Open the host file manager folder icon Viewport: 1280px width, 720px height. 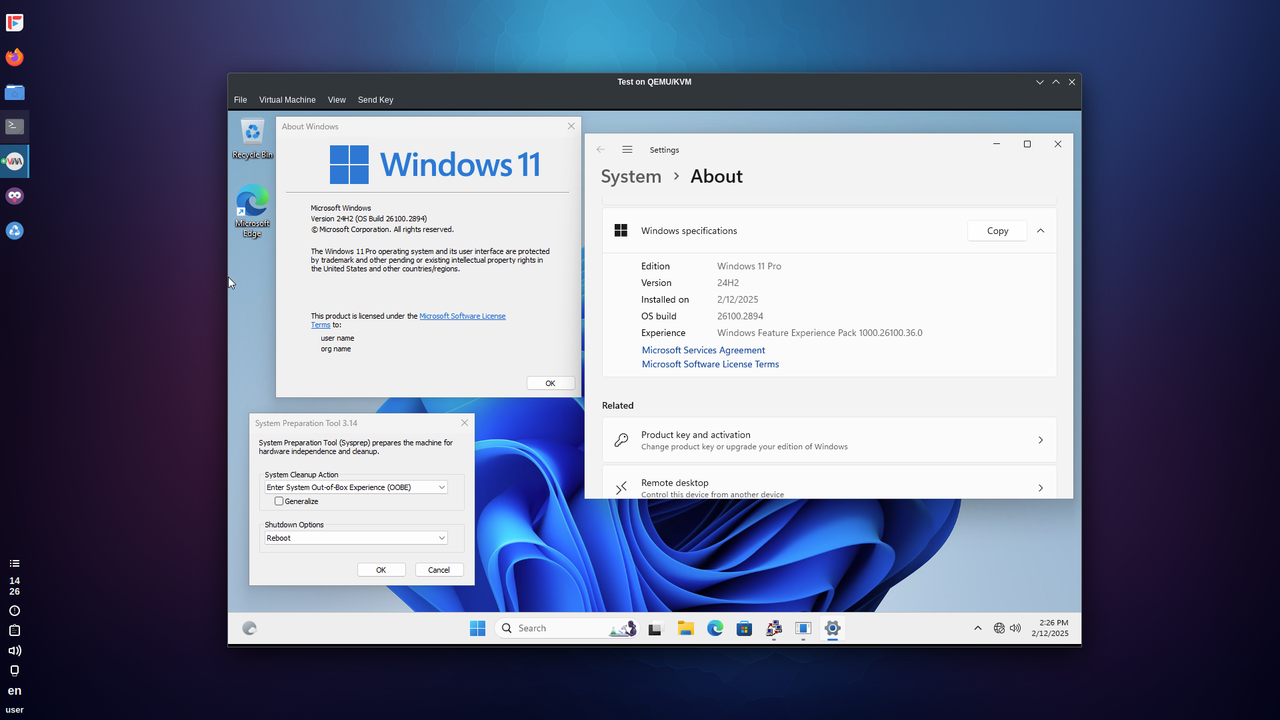coord(14,92)
